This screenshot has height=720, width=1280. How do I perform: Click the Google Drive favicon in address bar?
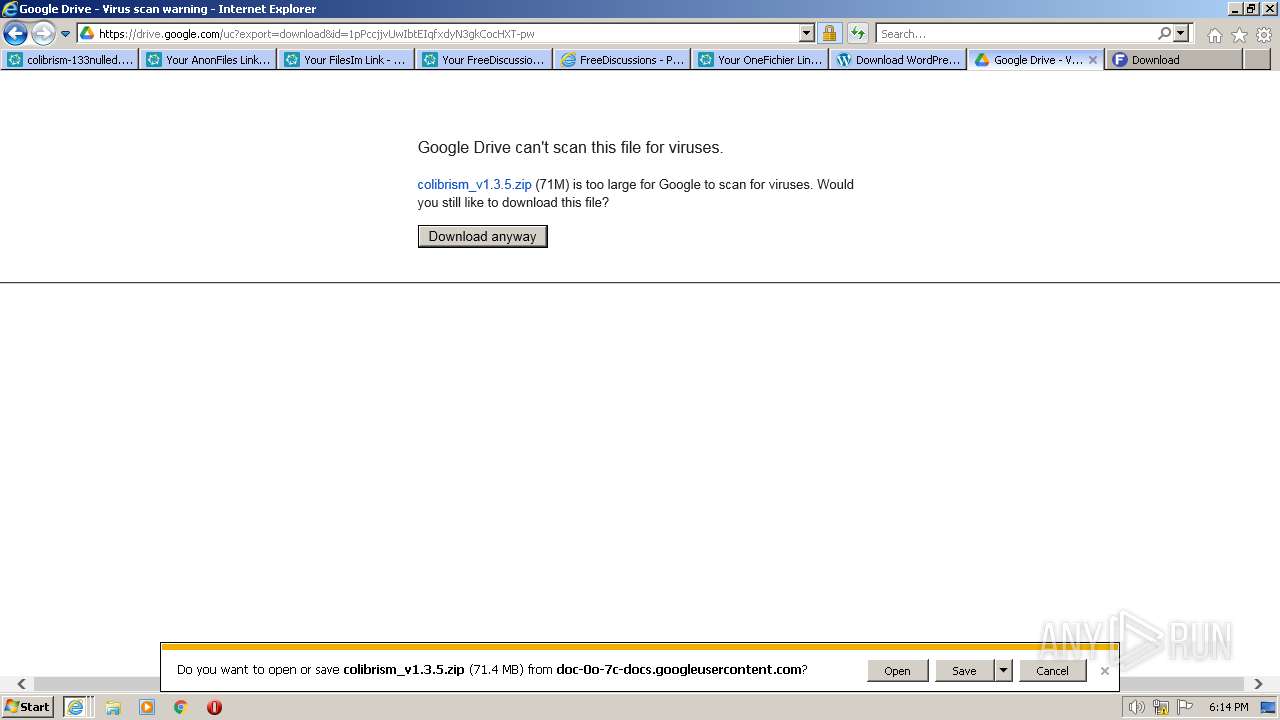tap(87, 33)
